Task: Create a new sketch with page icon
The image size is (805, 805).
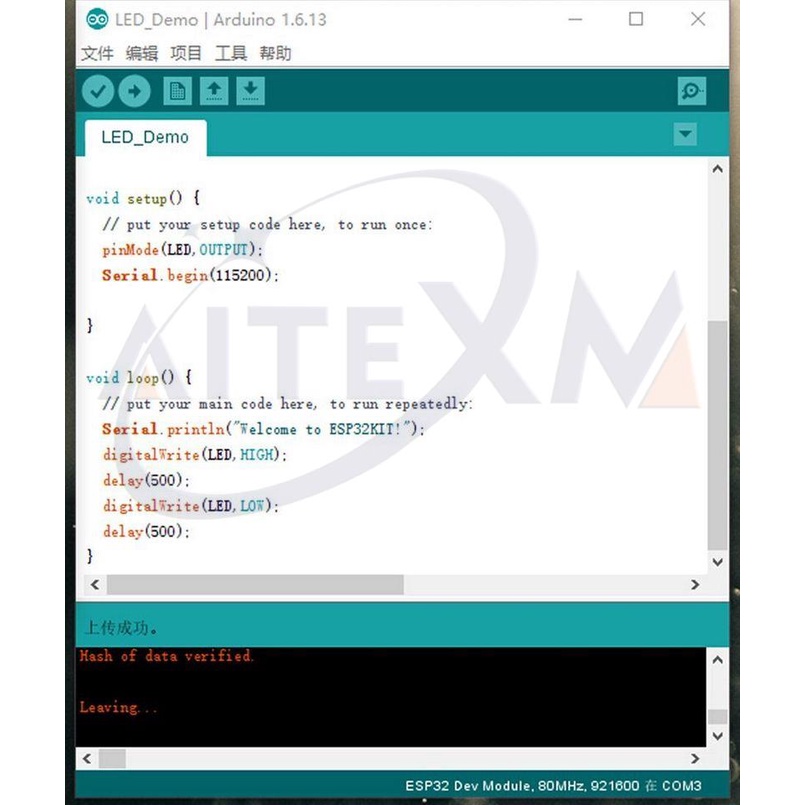Action: pyautogui.click(x=178, y=91)
